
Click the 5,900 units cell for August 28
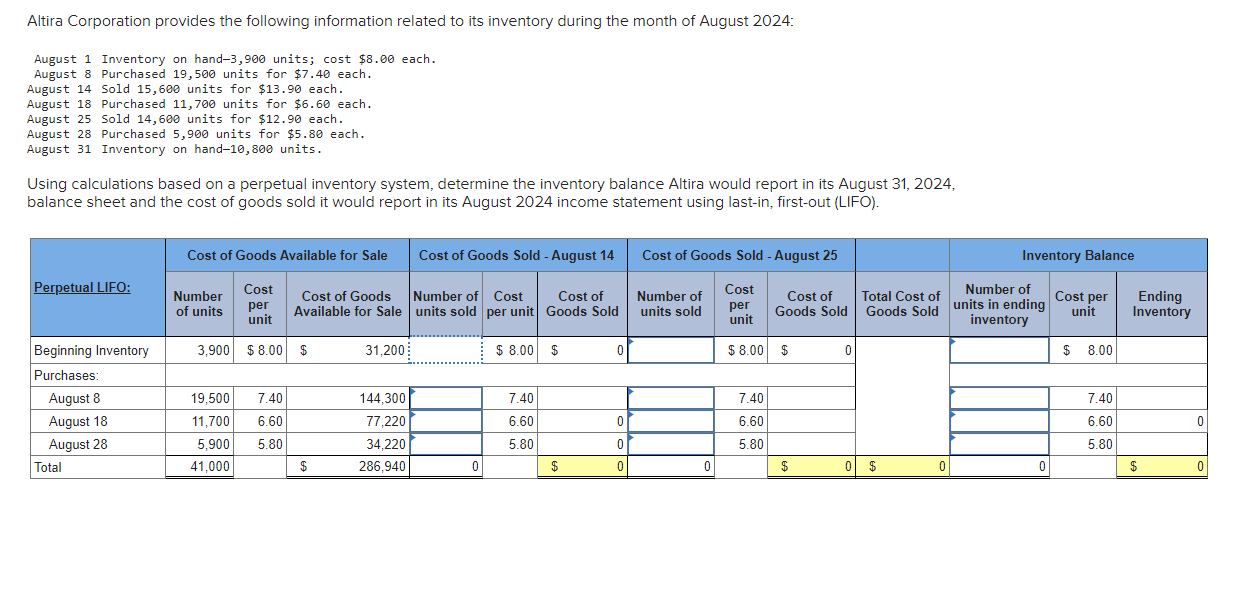pos(199,444)
